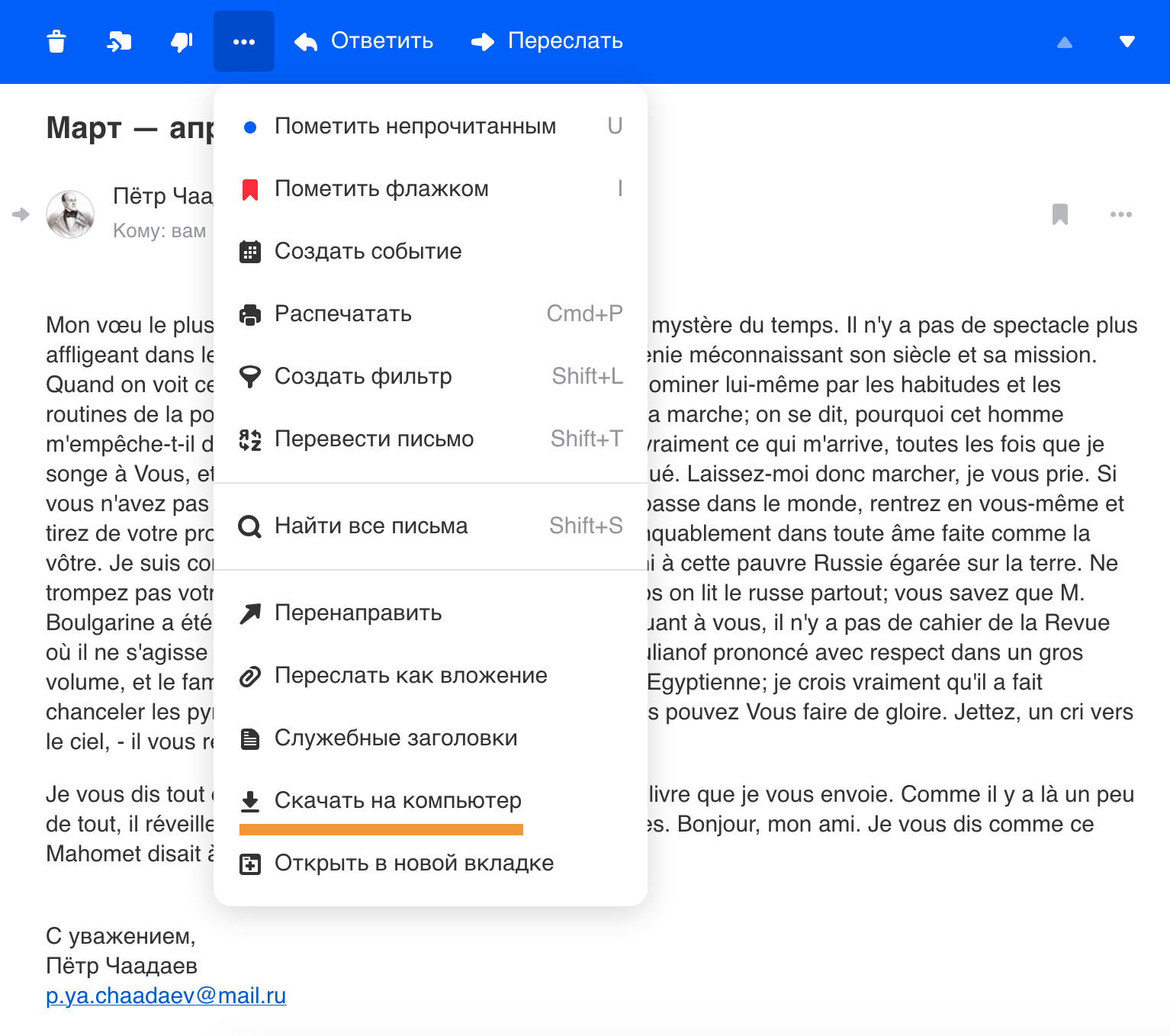Close the three-dots more actions menu in the toolbar
The image size is (1170, 1036).
coord(244,41)
